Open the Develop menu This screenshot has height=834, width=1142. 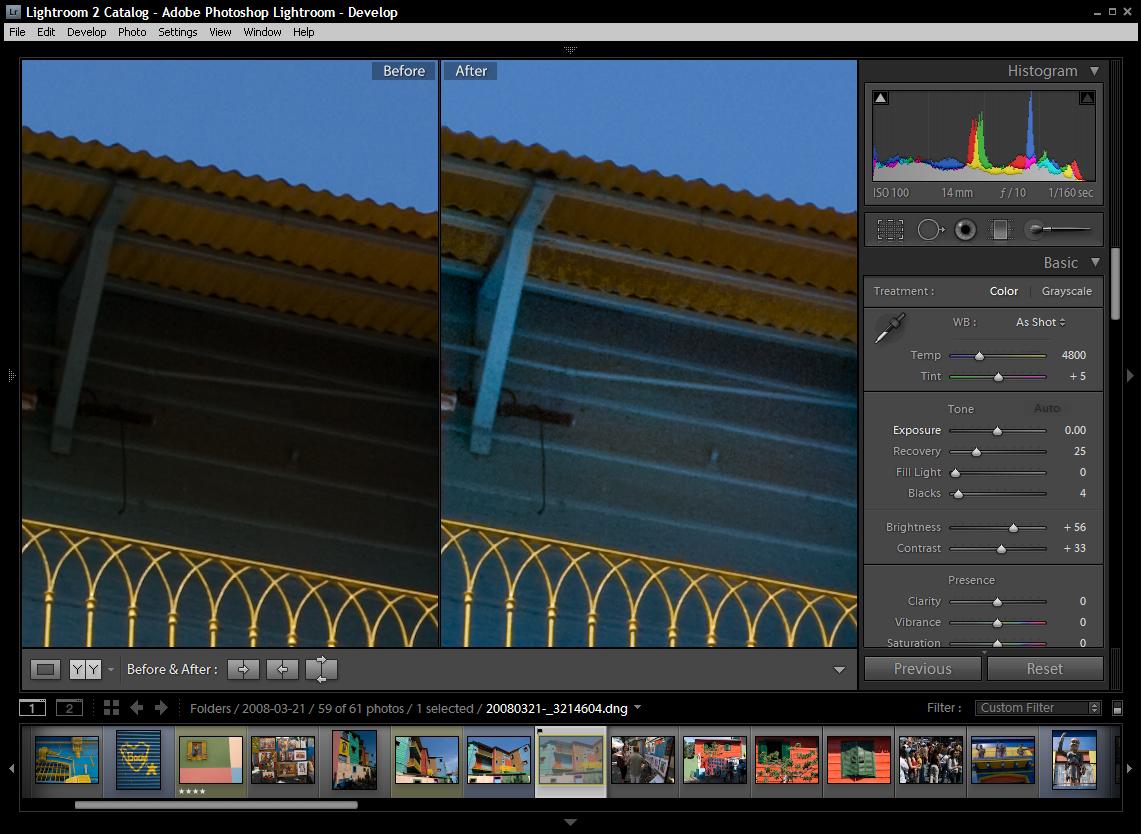(86, 32)
